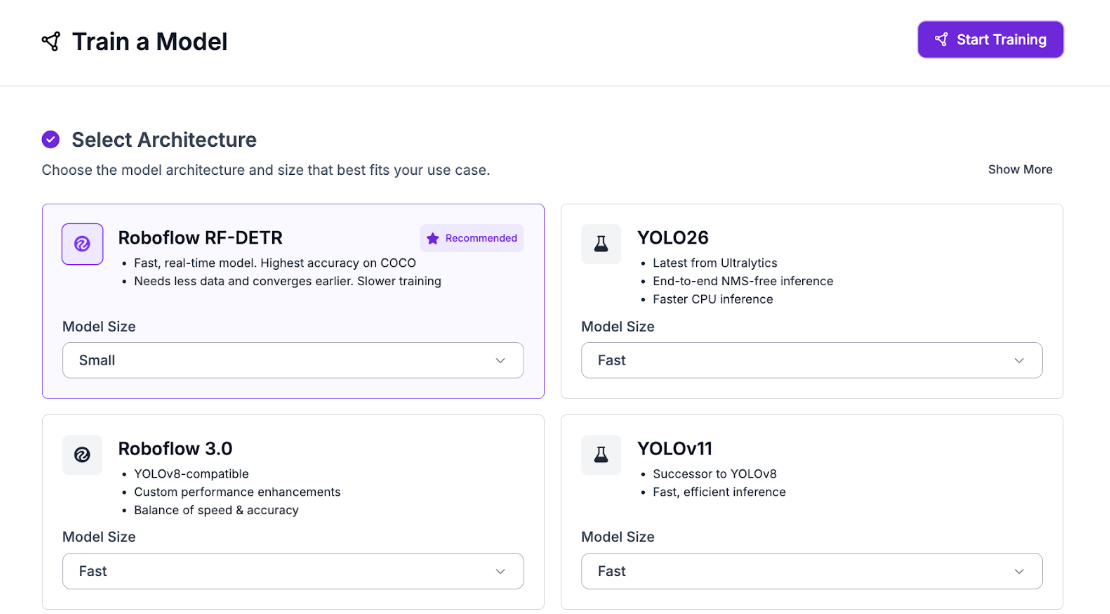The image size is (1110, 614).
Task: Open the YOLO26 Model Size dropdown
Action: click(x=811, y=360)
